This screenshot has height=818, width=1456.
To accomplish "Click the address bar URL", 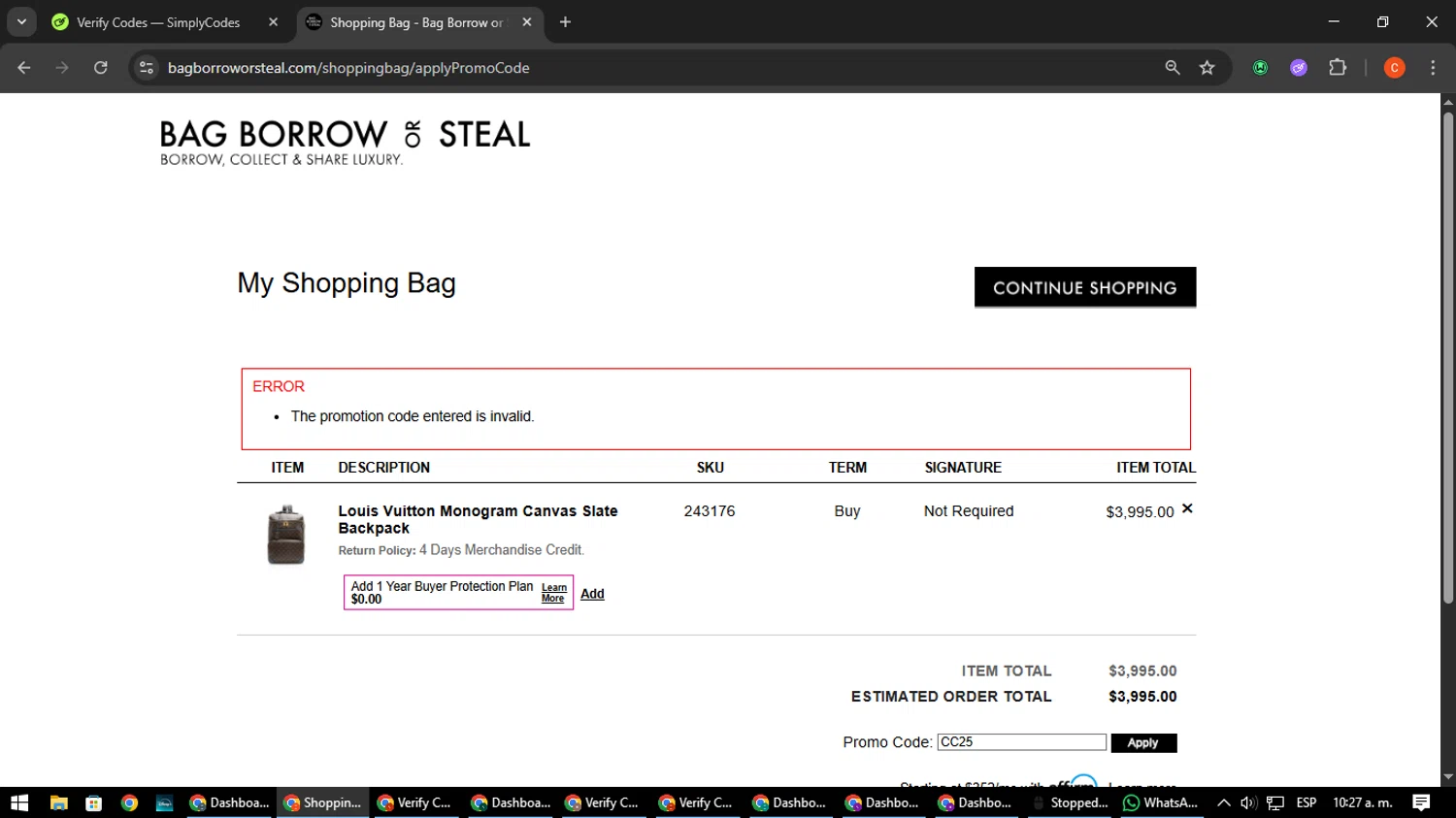I will point(348,68).
